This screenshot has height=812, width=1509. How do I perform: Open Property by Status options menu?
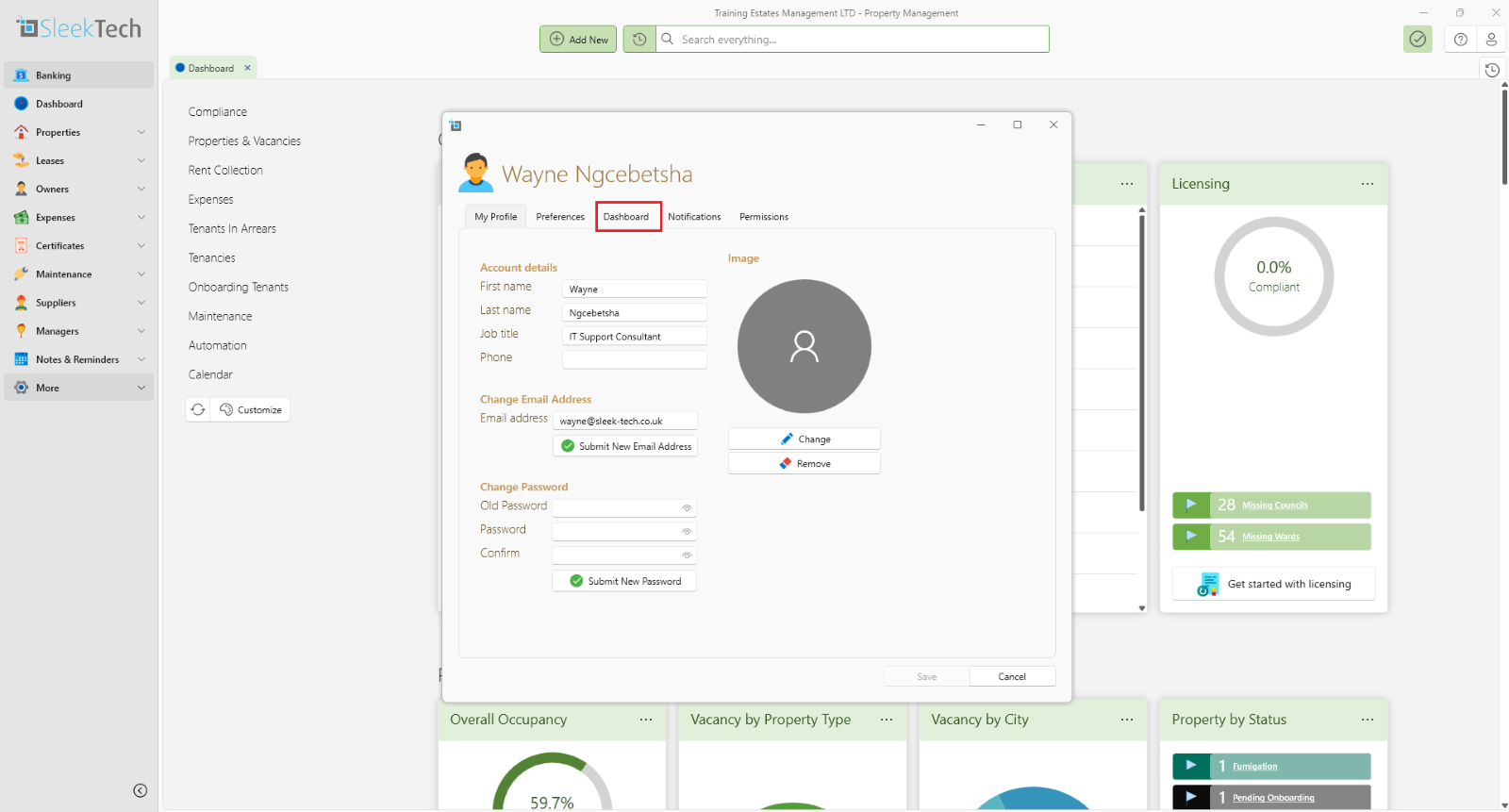[1368, 720]
